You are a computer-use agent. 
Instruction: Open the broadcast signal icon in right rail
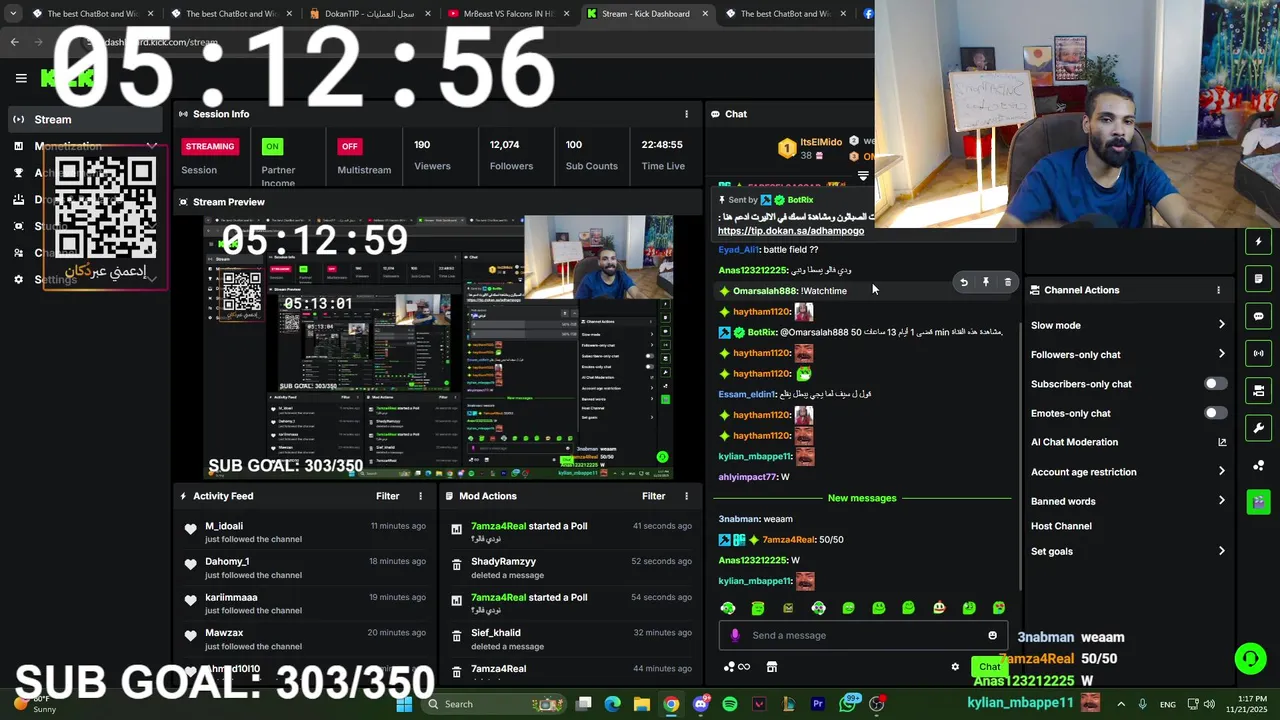(x=1259, y=353)
